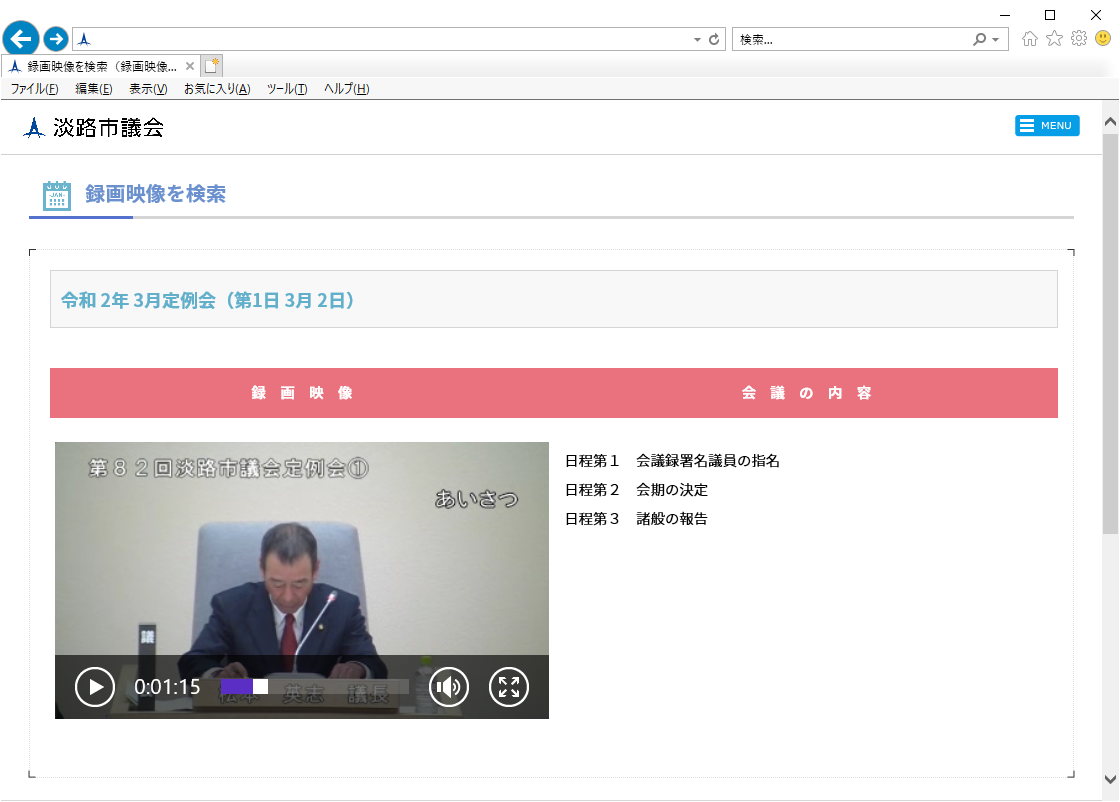Open the 表示(V) menu
This screenshot has height=802, width=1120.
click(148, 89)
